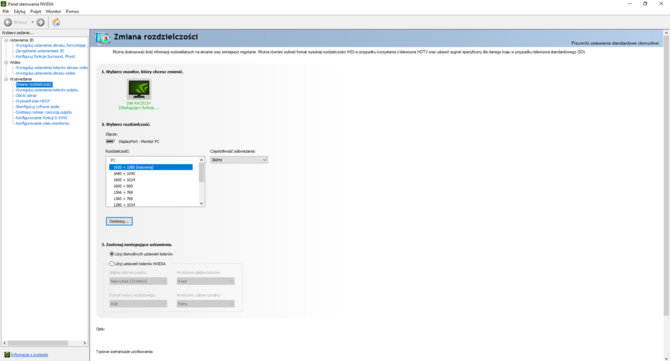Click the DisplayPort connector icon
670x361 pixels.
tap(110, 141)
